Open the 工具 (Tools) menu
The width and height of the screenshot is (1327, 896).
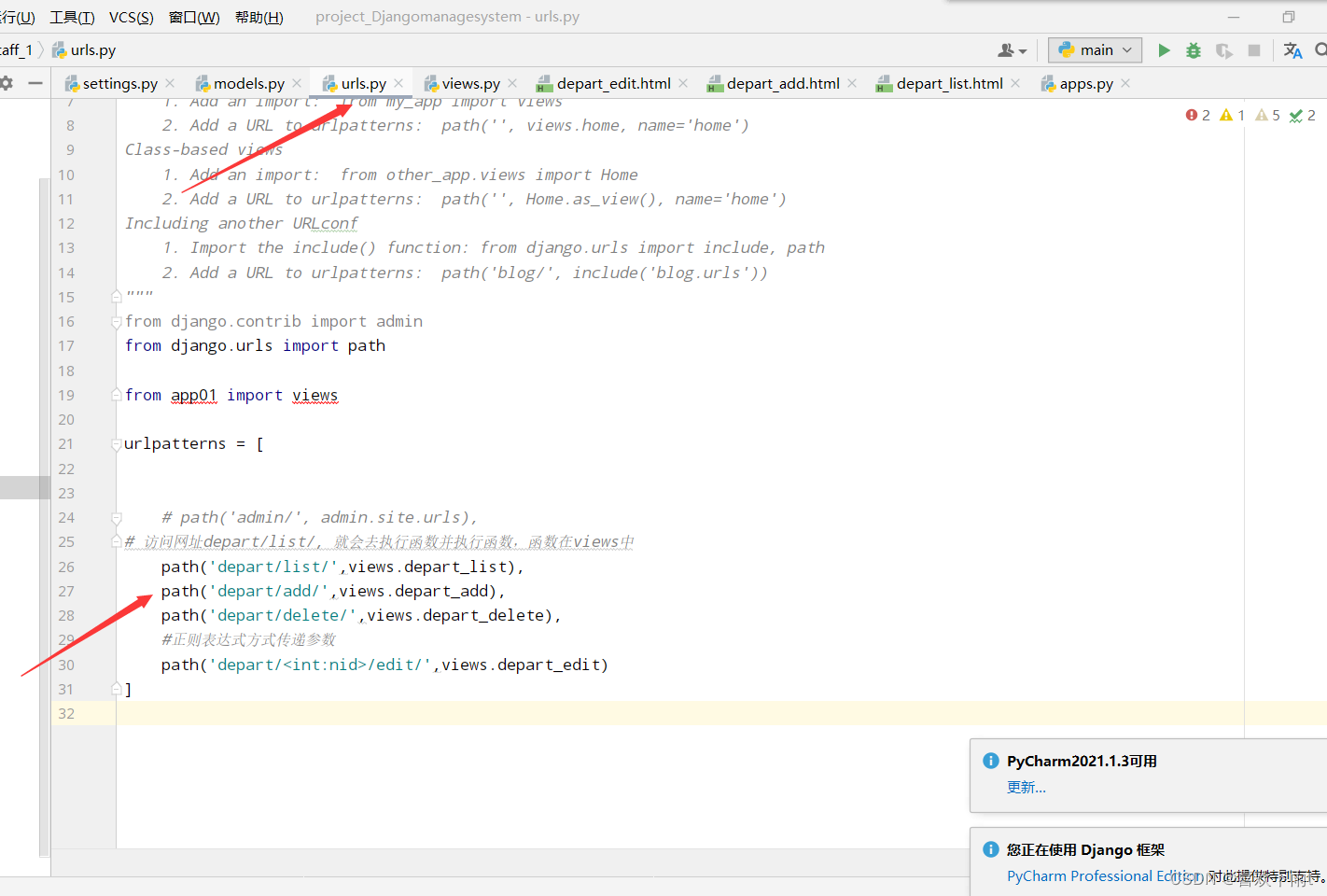(x=72, y=18)
